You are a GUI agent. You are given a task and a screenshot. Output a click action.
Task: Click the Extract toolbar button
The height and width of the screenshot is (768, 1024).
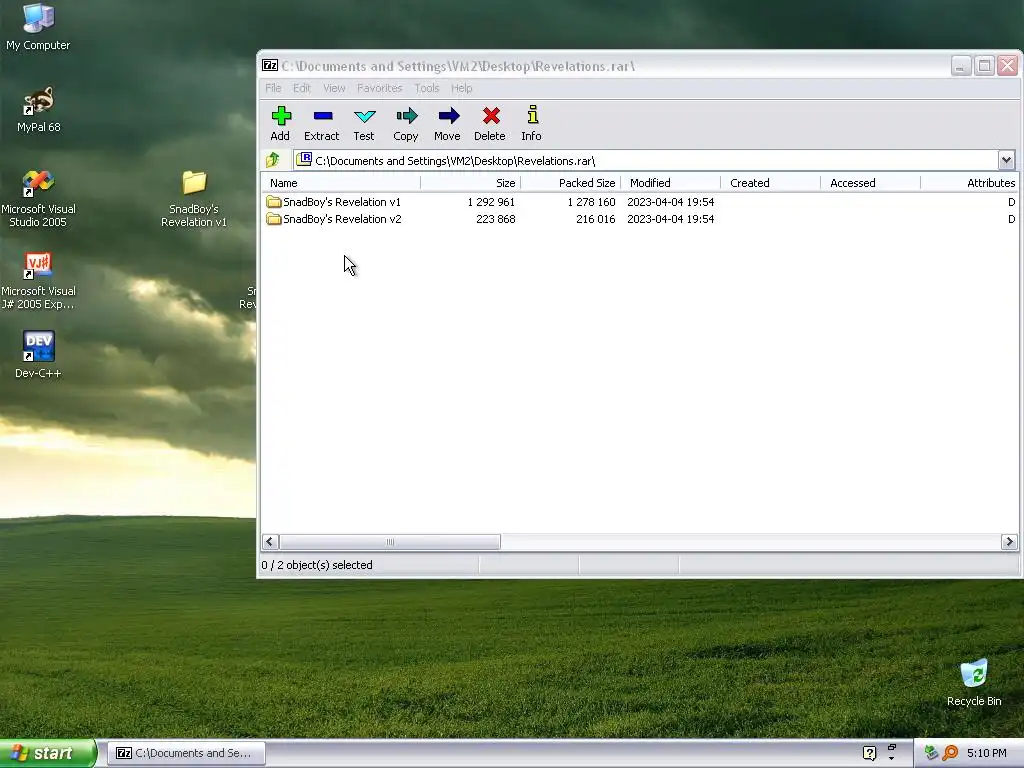(321, 123)
